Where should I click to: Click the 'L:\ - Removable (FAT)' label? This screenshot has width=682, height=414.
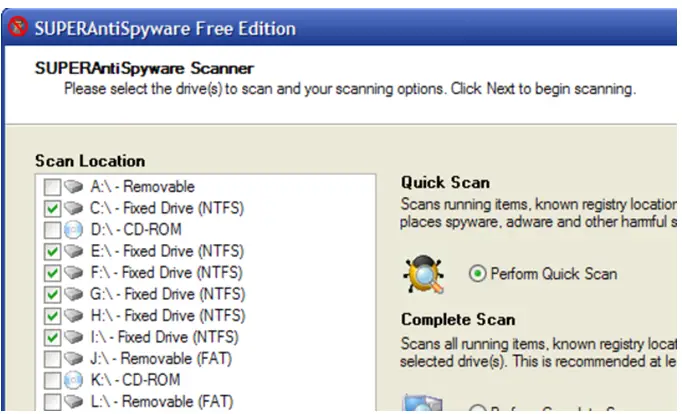point(162,401)
